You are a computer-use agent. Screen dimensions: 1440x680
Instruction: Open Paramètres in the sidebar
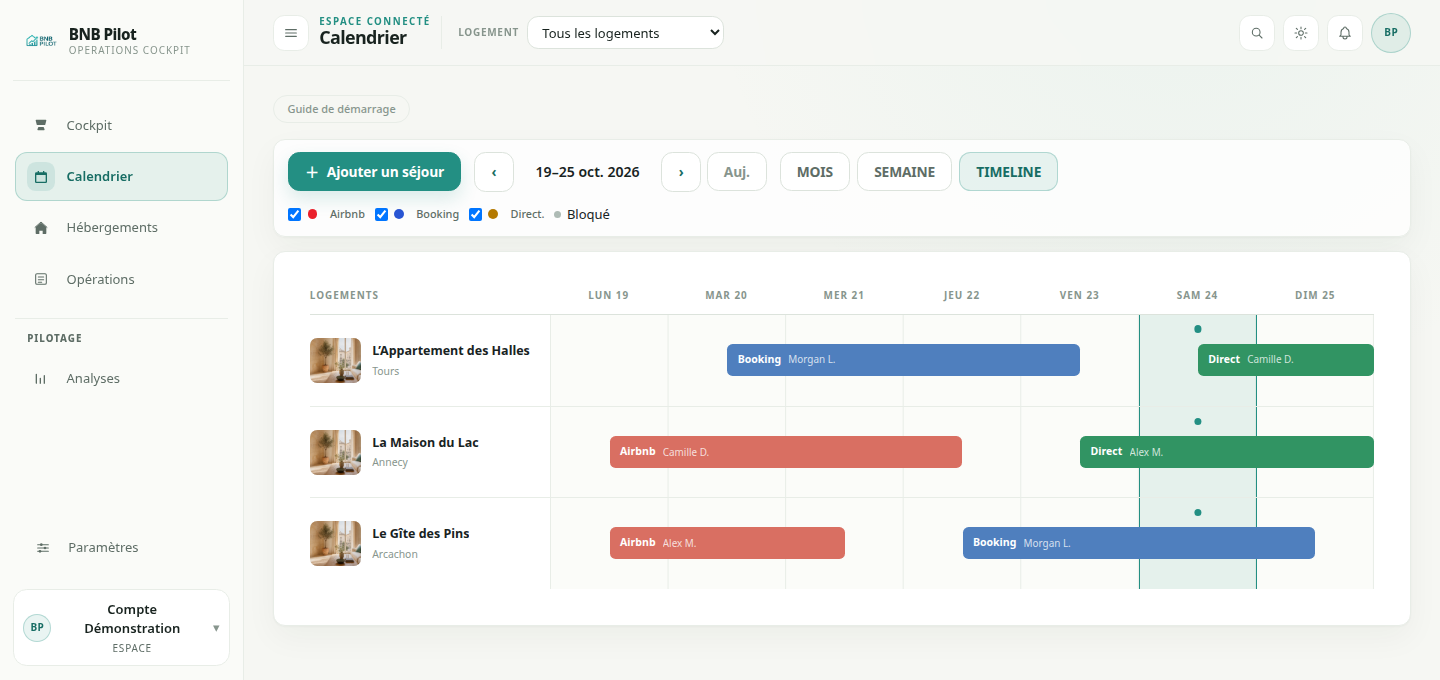point(121,548)
